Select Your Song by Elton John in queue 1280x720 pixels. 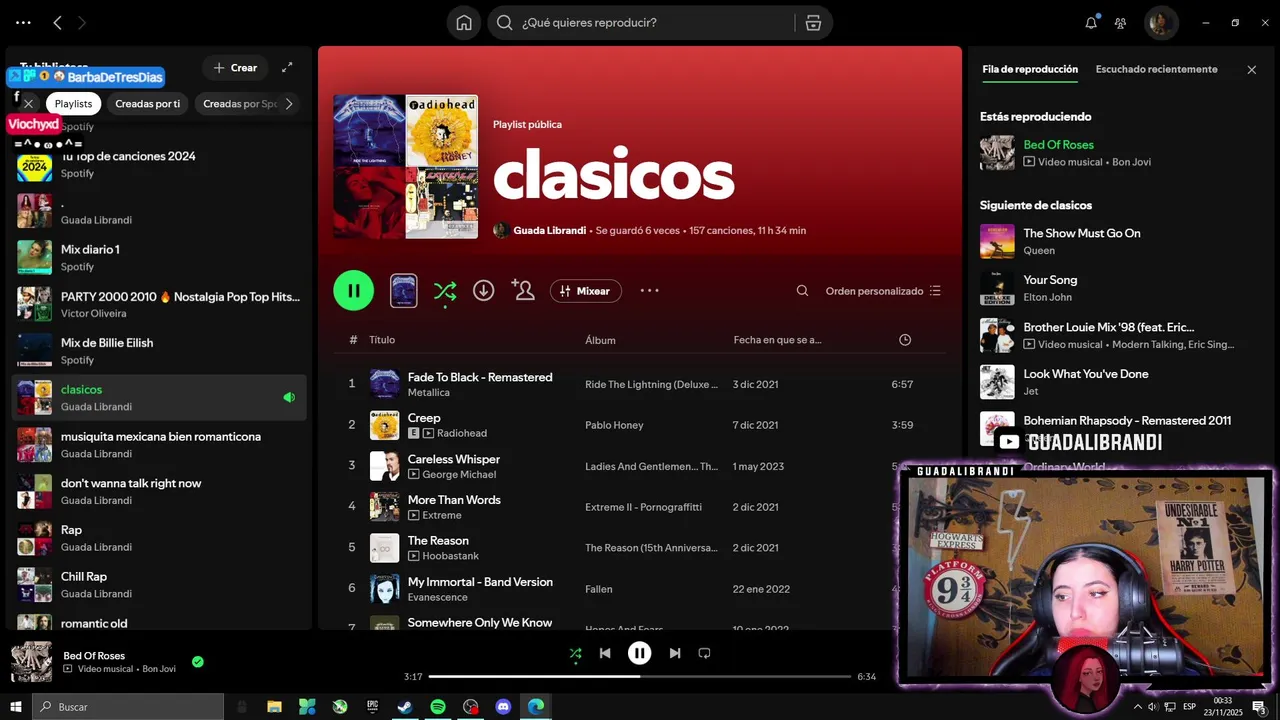pyautogui.click(x=1118, y=288)
